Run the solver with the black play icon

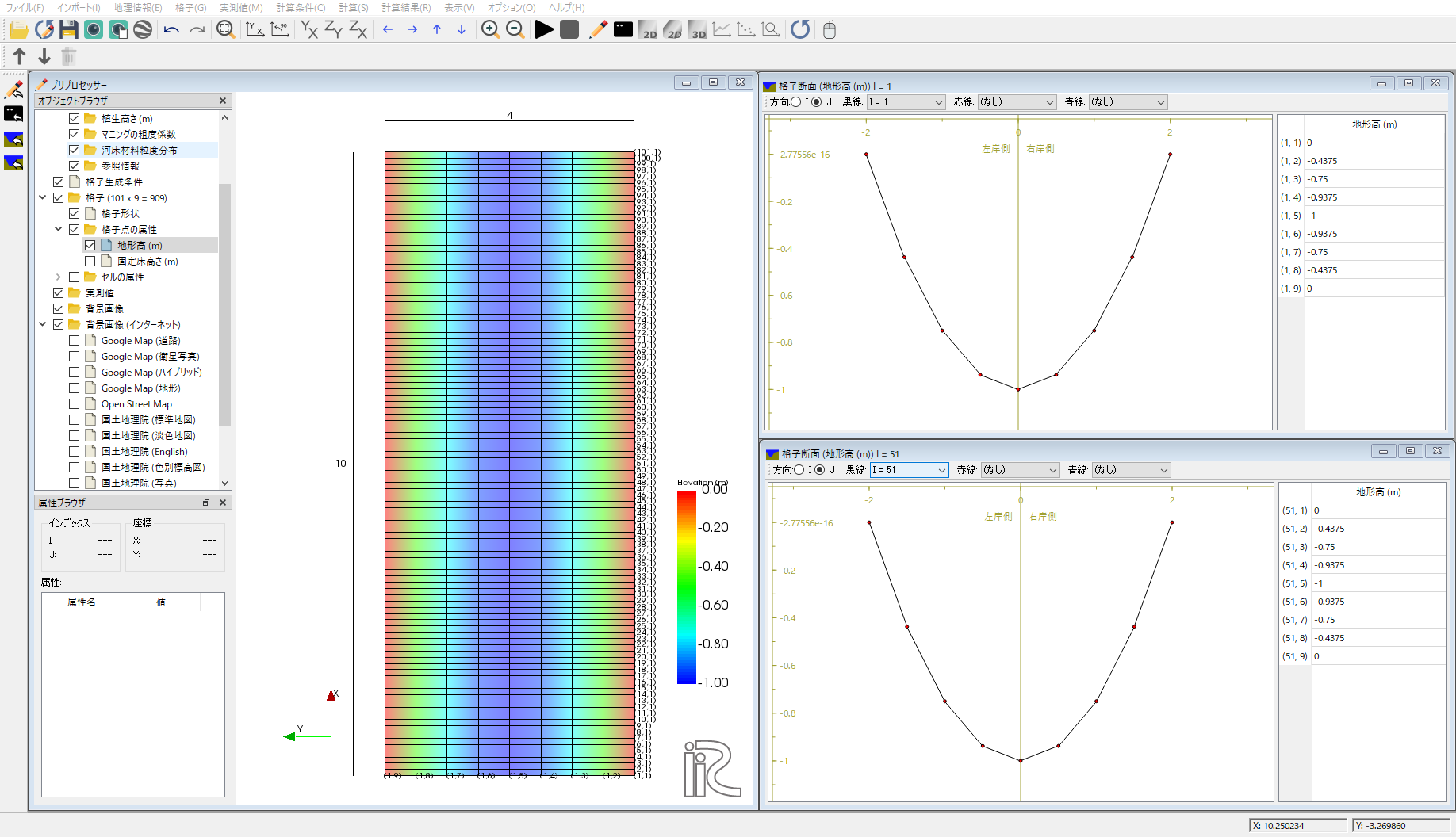[x=544, y=30]
